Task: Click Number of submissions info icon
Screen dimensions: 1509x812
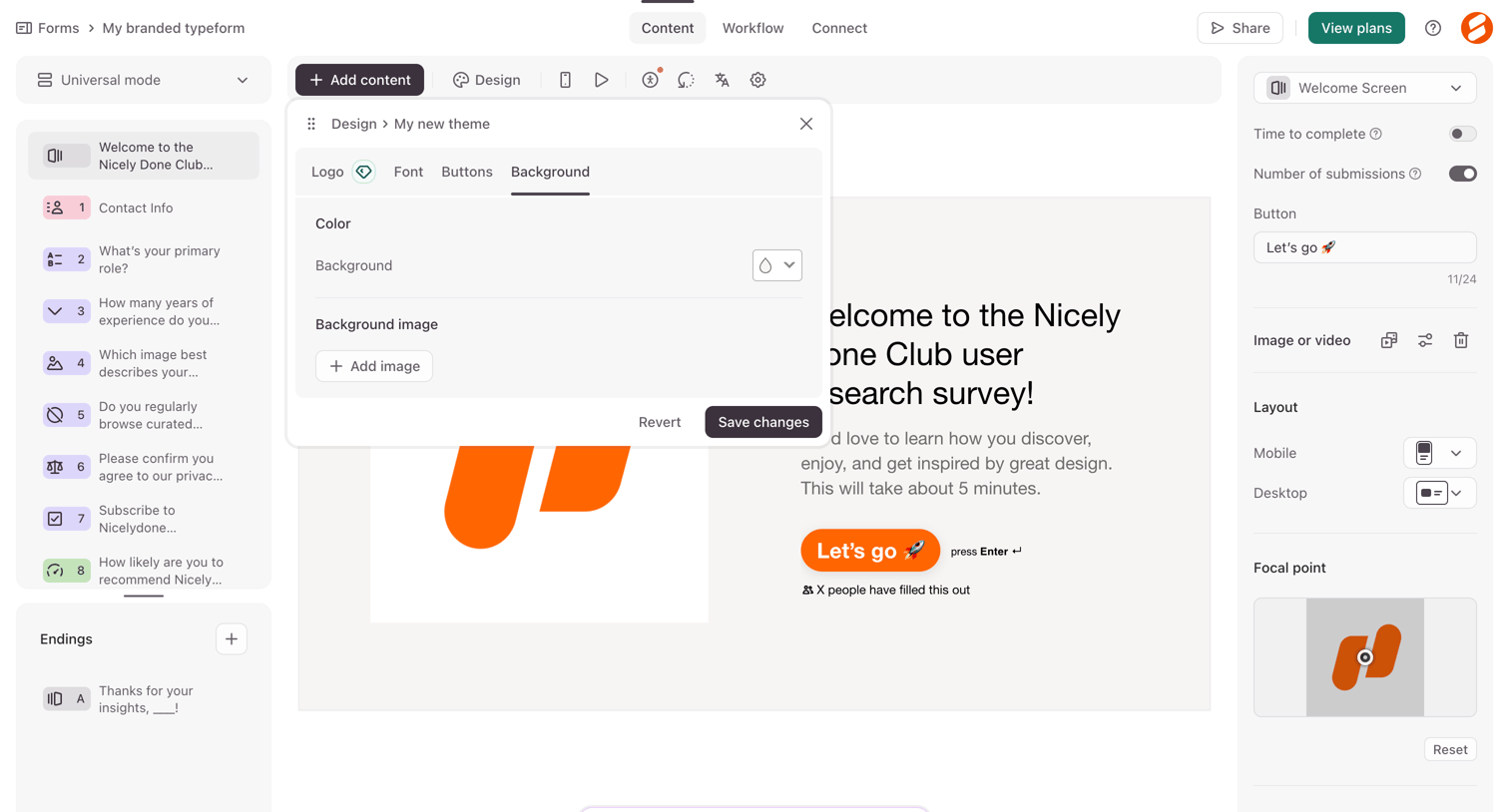Action: pos(1415,174)
